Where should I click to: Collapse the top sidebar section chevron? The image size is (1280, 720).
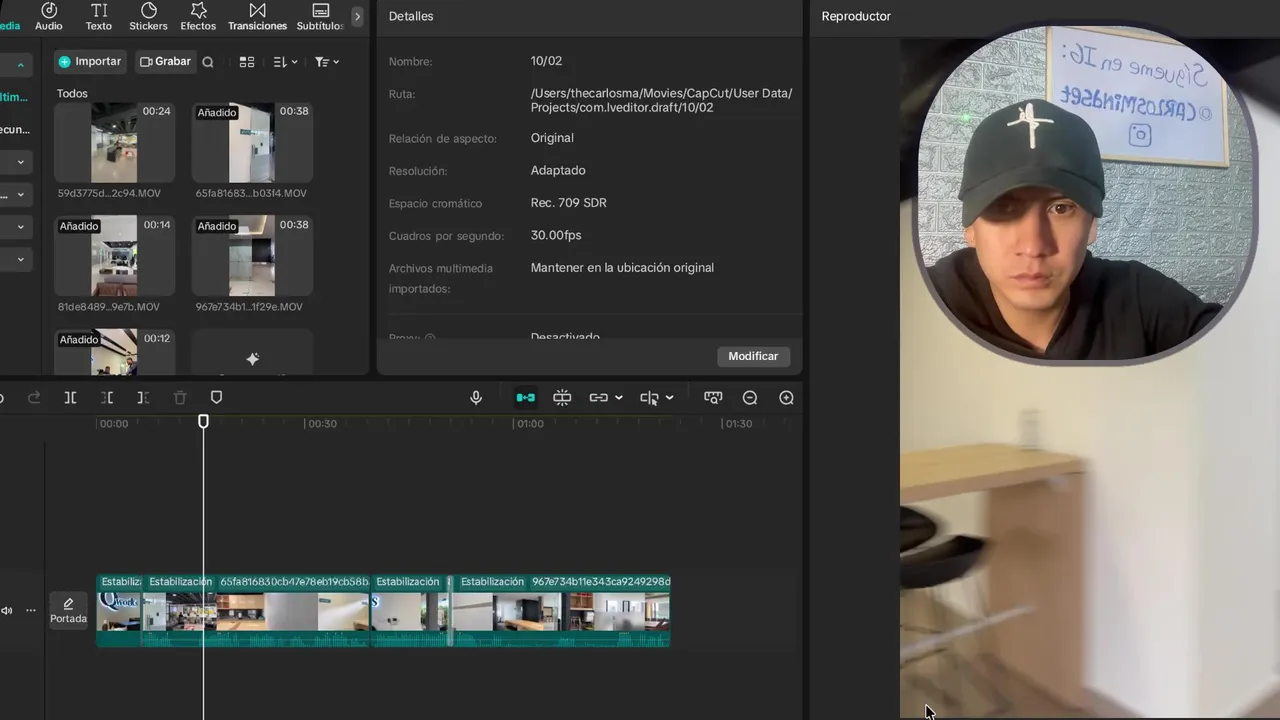point(20,66)
